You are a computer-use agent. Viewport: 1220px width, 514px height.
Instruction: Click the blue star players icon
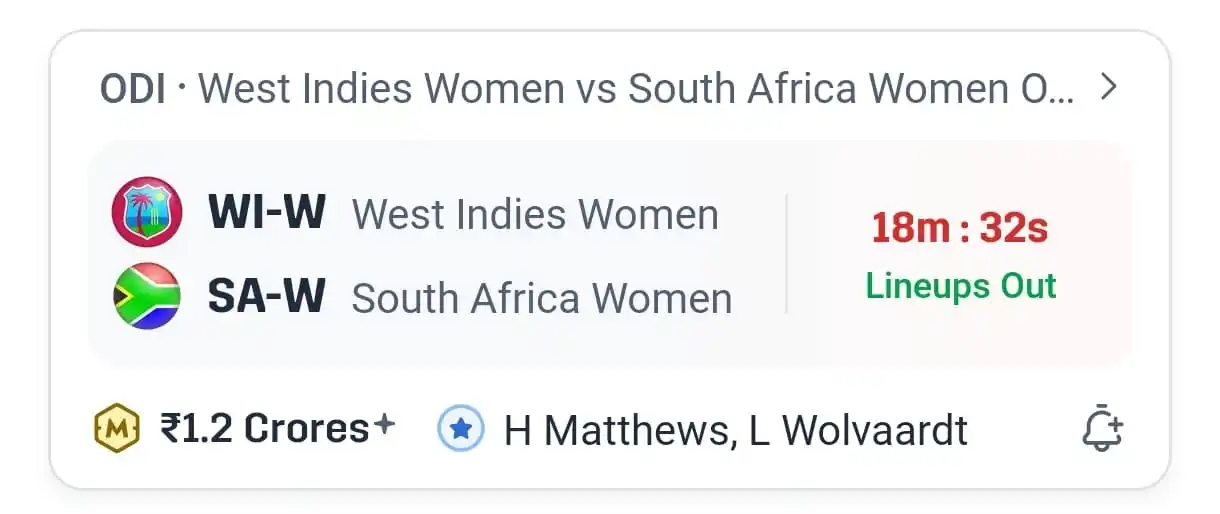461,430
